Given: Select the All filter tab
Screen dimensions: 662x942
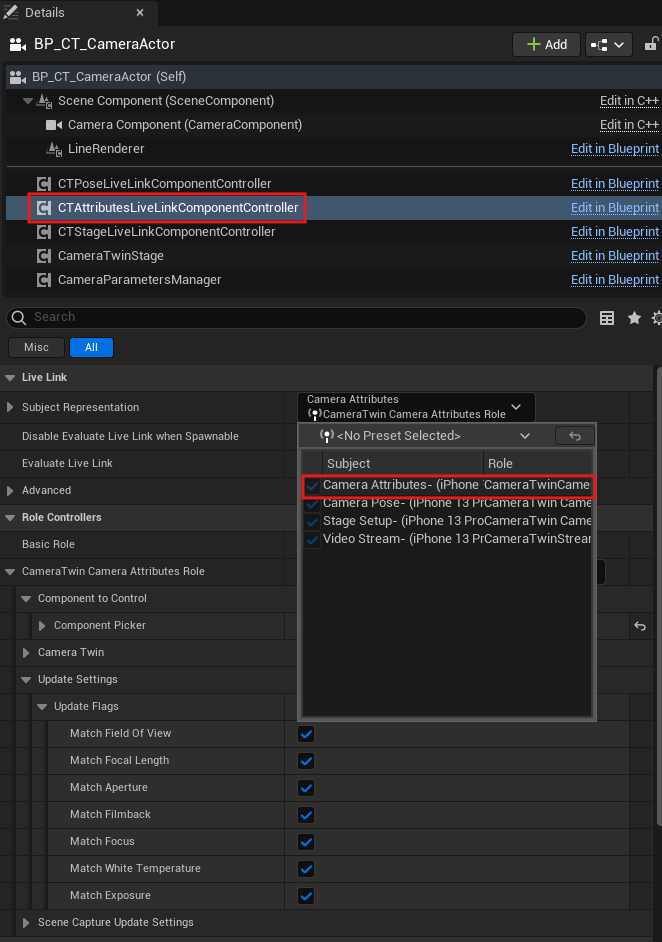Looking at the screenshot, I should coord(91,348).
